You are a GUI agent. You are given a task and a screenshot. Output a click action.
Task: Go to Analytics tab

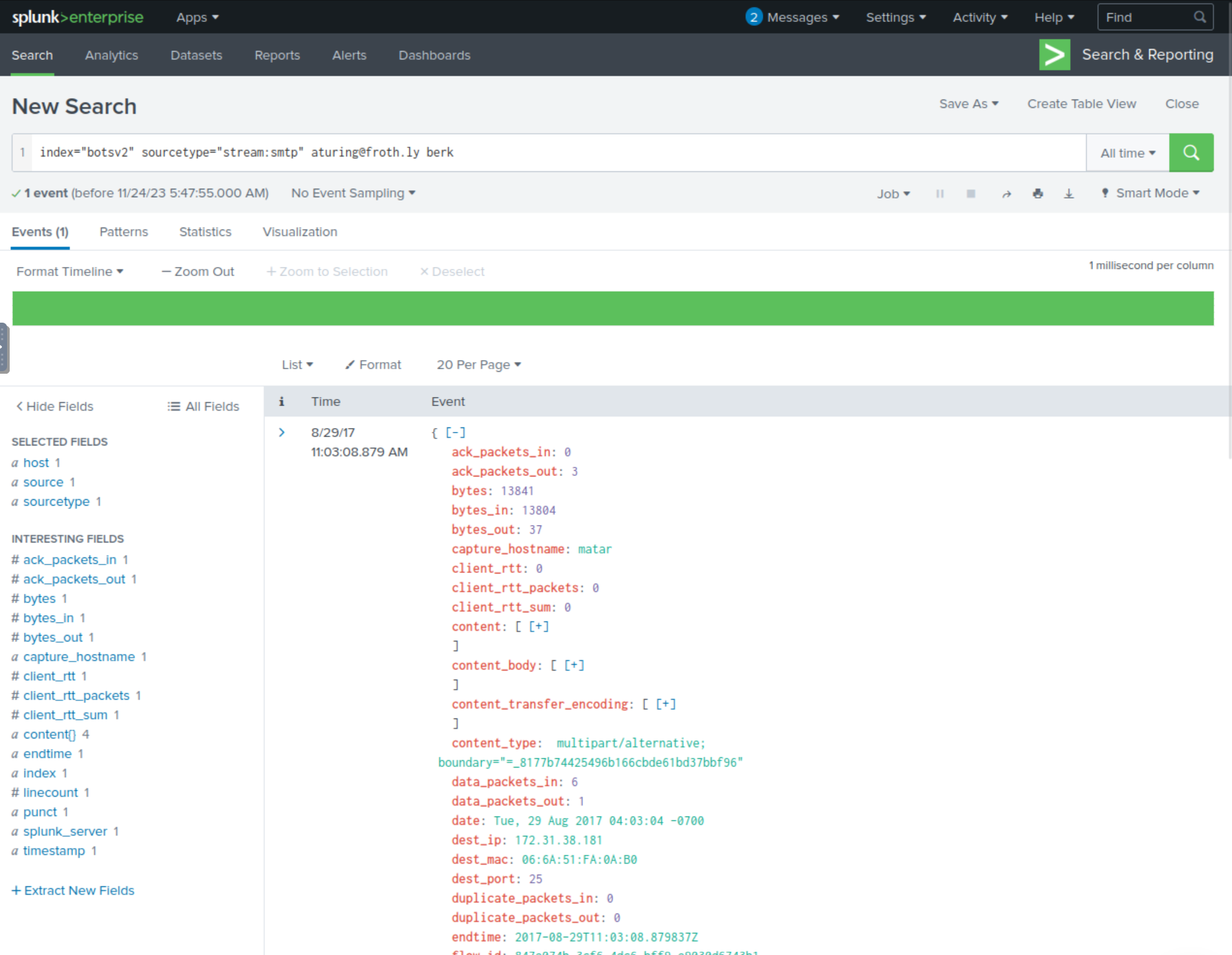(x=112, y=56)
